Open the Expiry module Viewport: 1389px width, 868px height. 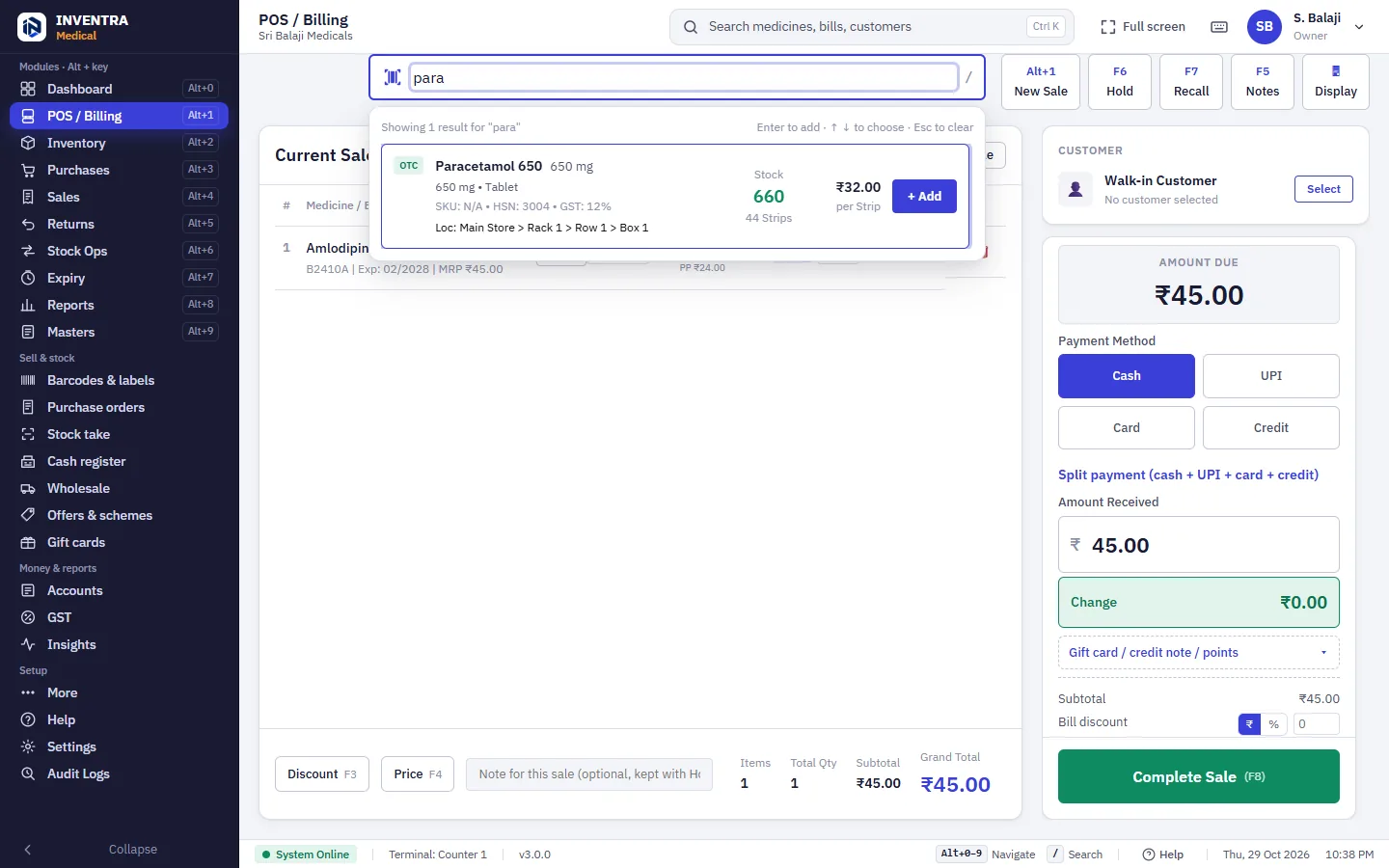(x=119, y=278)
